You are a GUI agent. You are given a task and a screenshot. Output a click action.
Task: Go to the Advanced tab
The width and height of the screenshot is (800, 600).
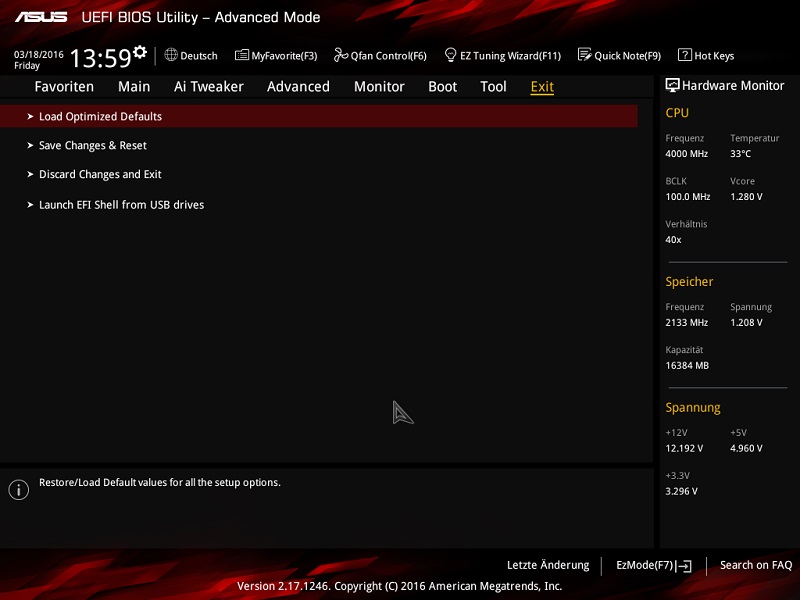pos(298,87)
